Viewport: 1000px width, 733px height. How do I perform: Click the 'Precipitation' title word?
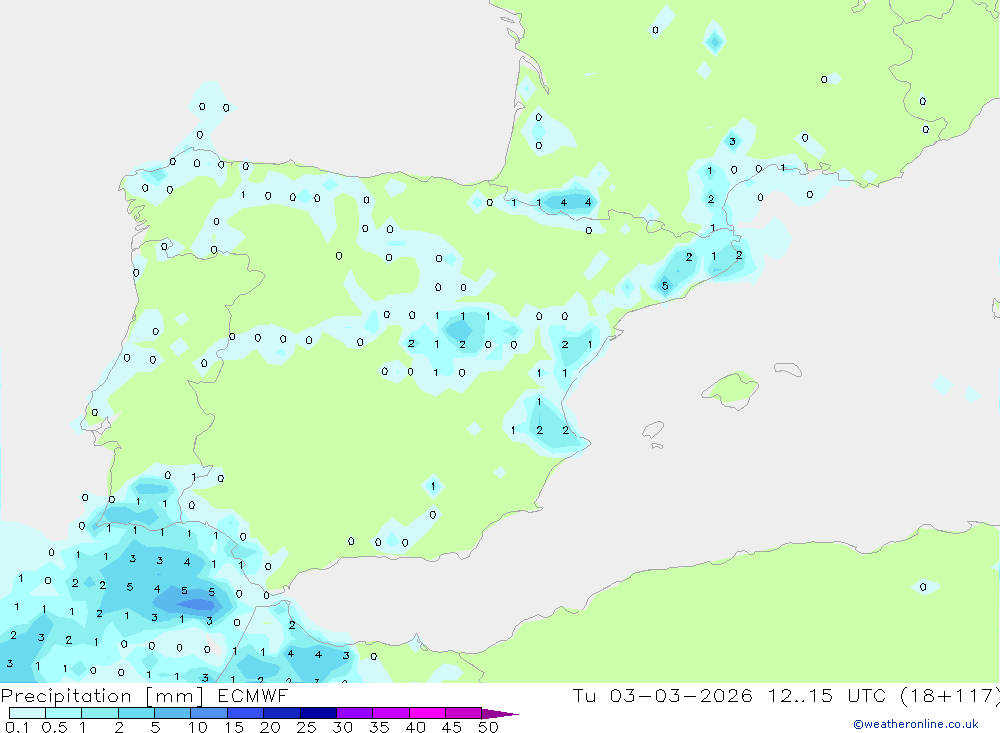point(66,696)
